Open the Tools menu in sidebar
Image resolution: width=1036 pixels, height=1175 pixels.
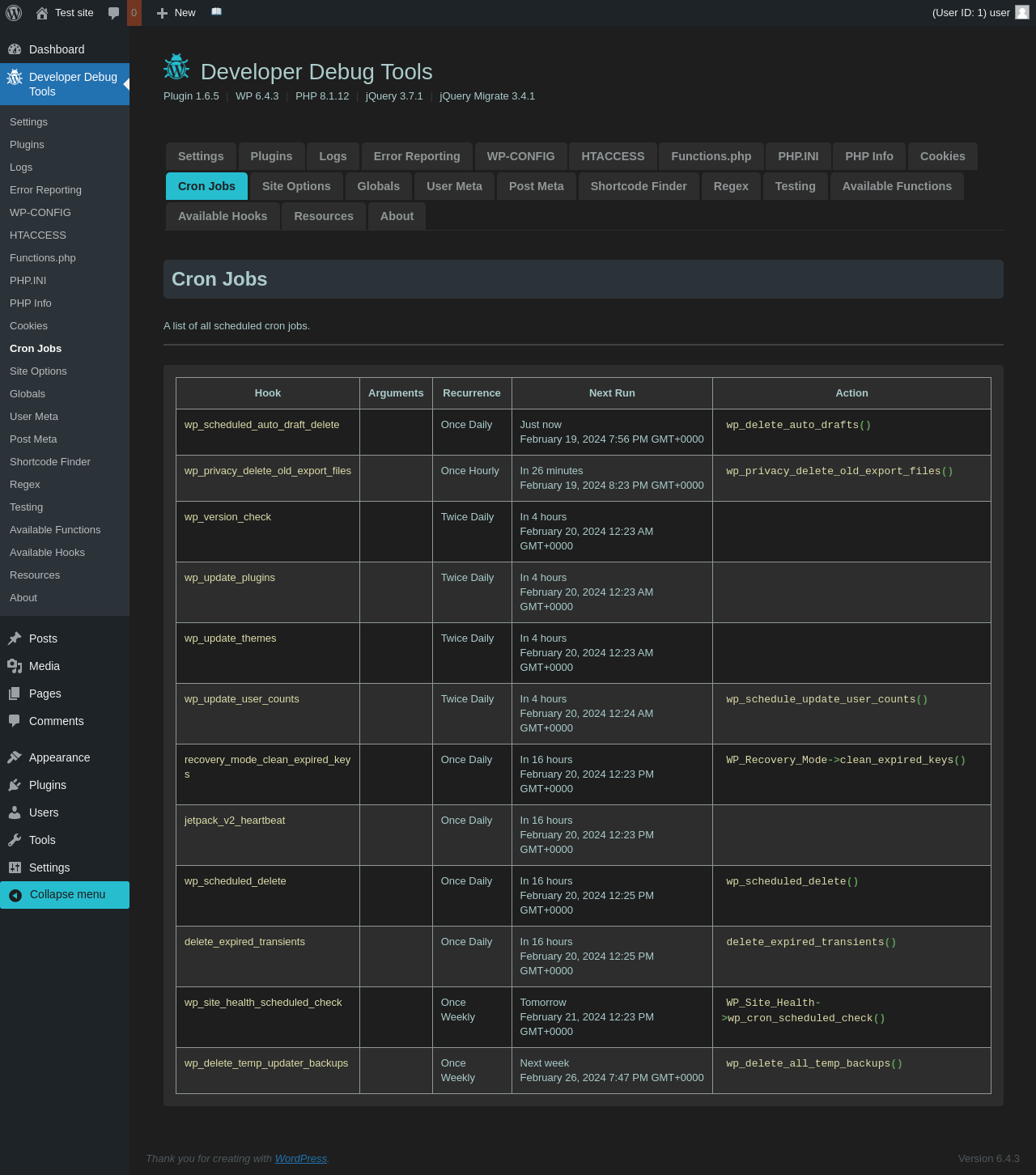point(42,840)
